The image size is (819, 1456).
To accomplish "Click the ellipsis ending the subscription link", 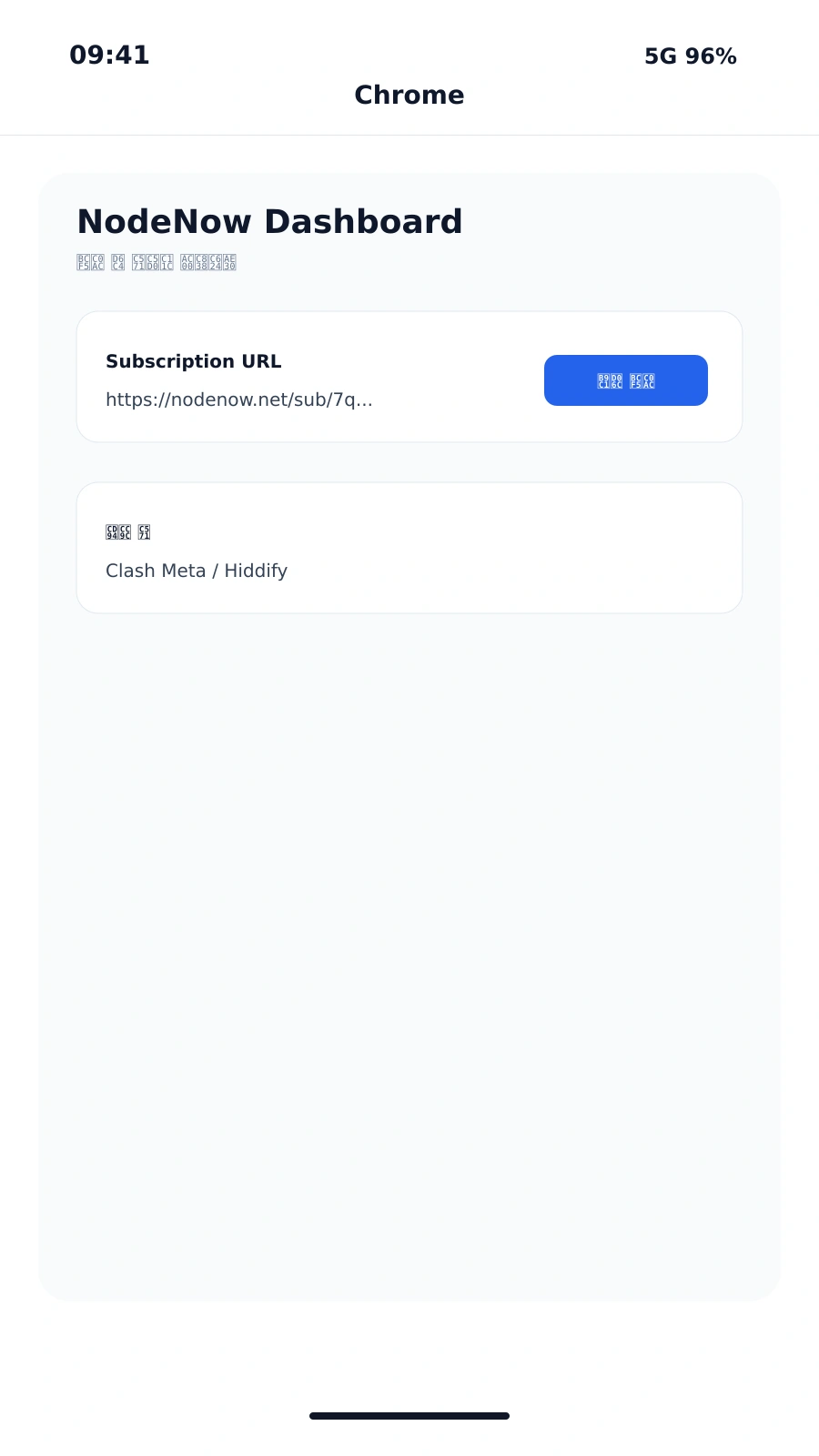I will (364, 402).
